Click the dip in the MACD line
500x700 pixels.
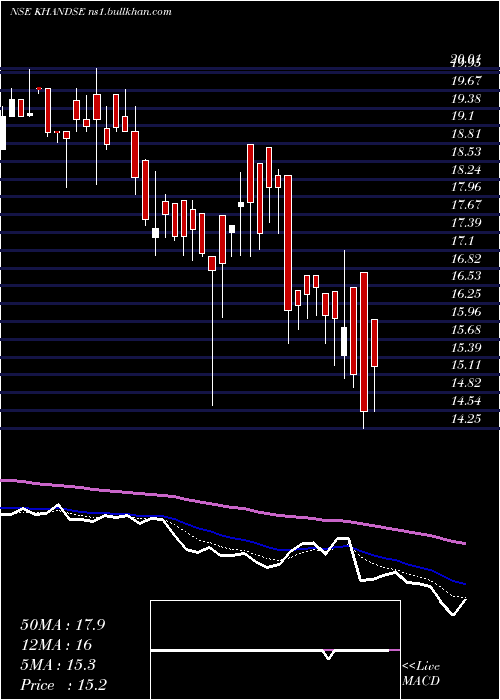point(329,654)
